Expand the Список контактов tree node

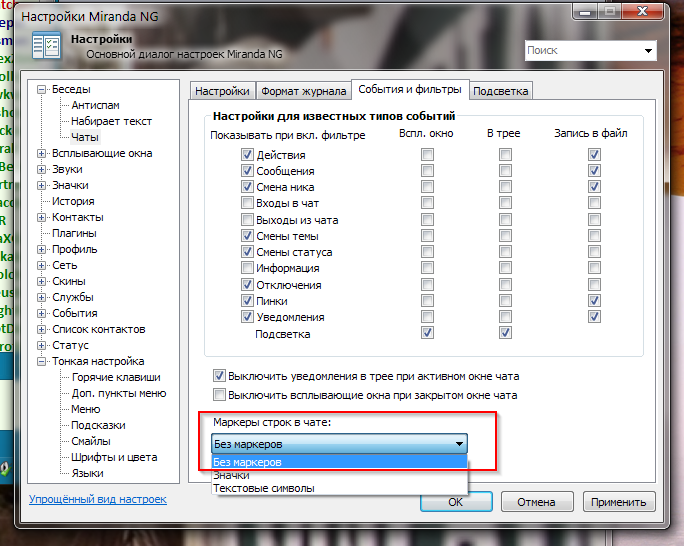(x=41, y=329)
